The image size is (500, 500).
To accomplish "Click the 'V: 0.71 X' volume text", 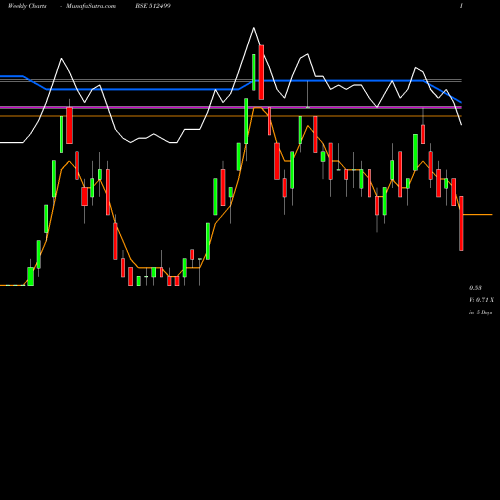I will click(481, 300).
